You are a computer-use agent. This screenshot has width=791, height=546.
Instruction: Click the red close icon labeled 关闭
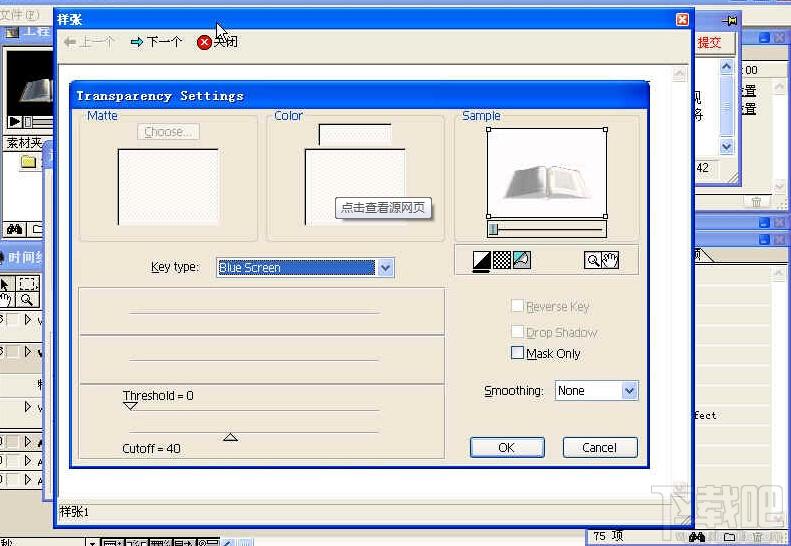point(204,42)
